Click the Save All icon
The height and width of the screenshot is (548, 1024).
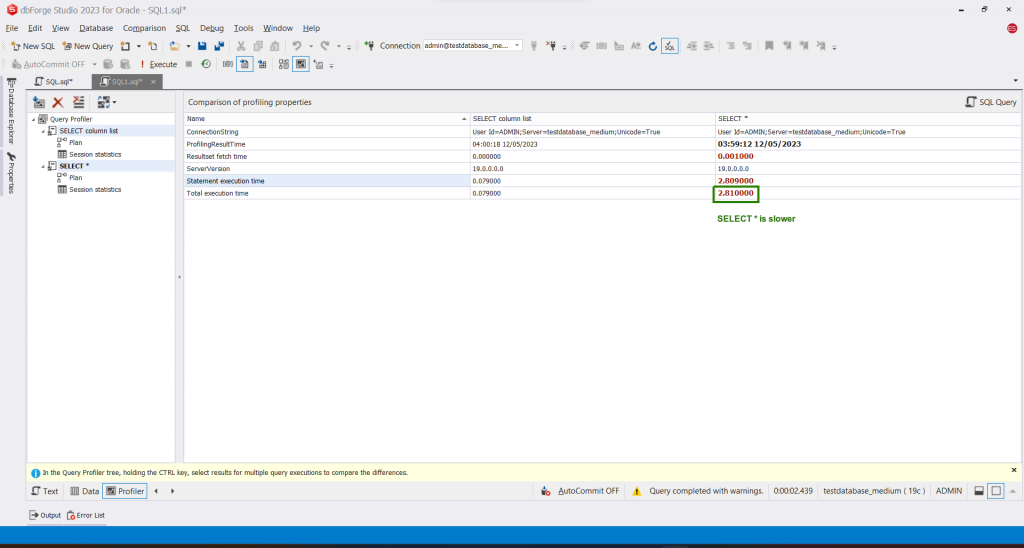[219, 46]
